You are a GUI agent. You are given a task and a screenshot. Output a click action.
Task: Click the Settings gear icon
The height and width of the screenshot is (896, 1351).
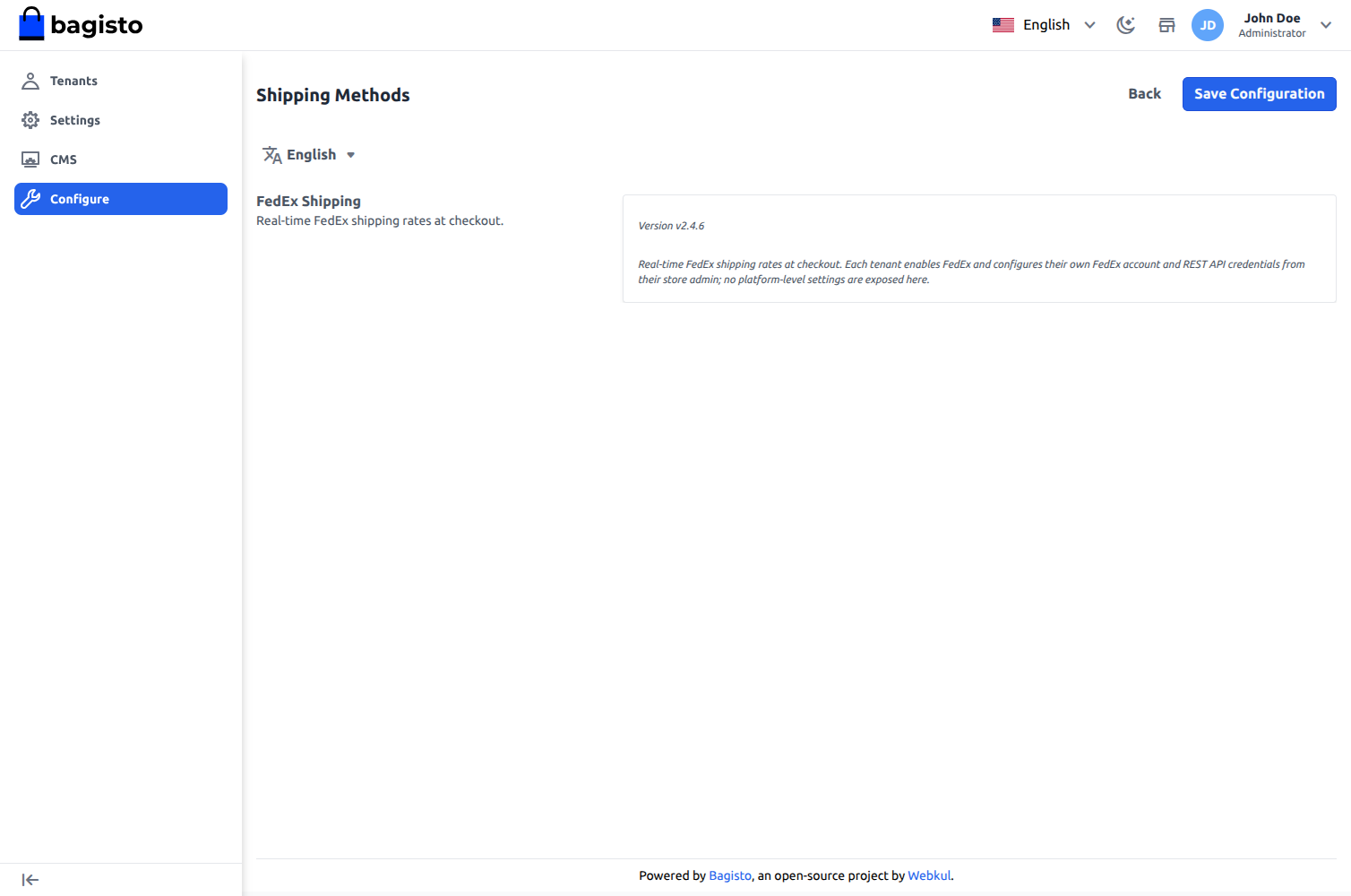[x=30, y=120]
